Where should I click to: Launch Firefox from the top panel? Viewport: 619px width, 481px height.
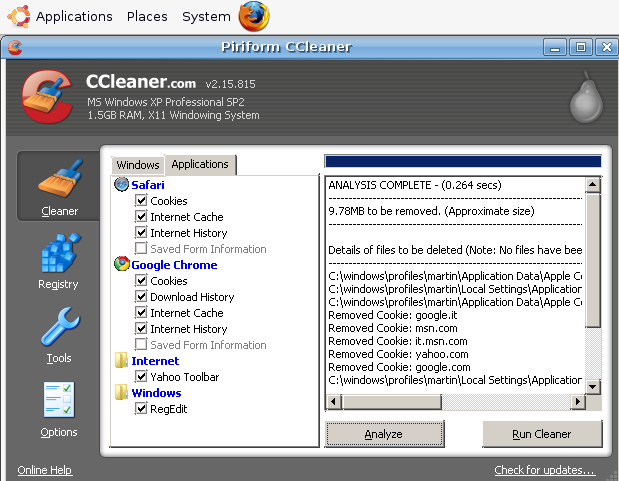click(254, 16)
